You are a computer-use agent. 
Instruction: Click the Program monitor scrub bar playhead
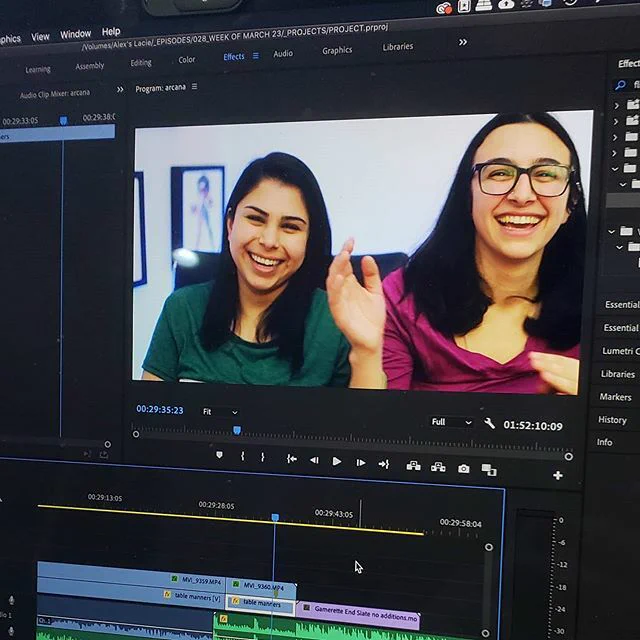click(237, 430)
